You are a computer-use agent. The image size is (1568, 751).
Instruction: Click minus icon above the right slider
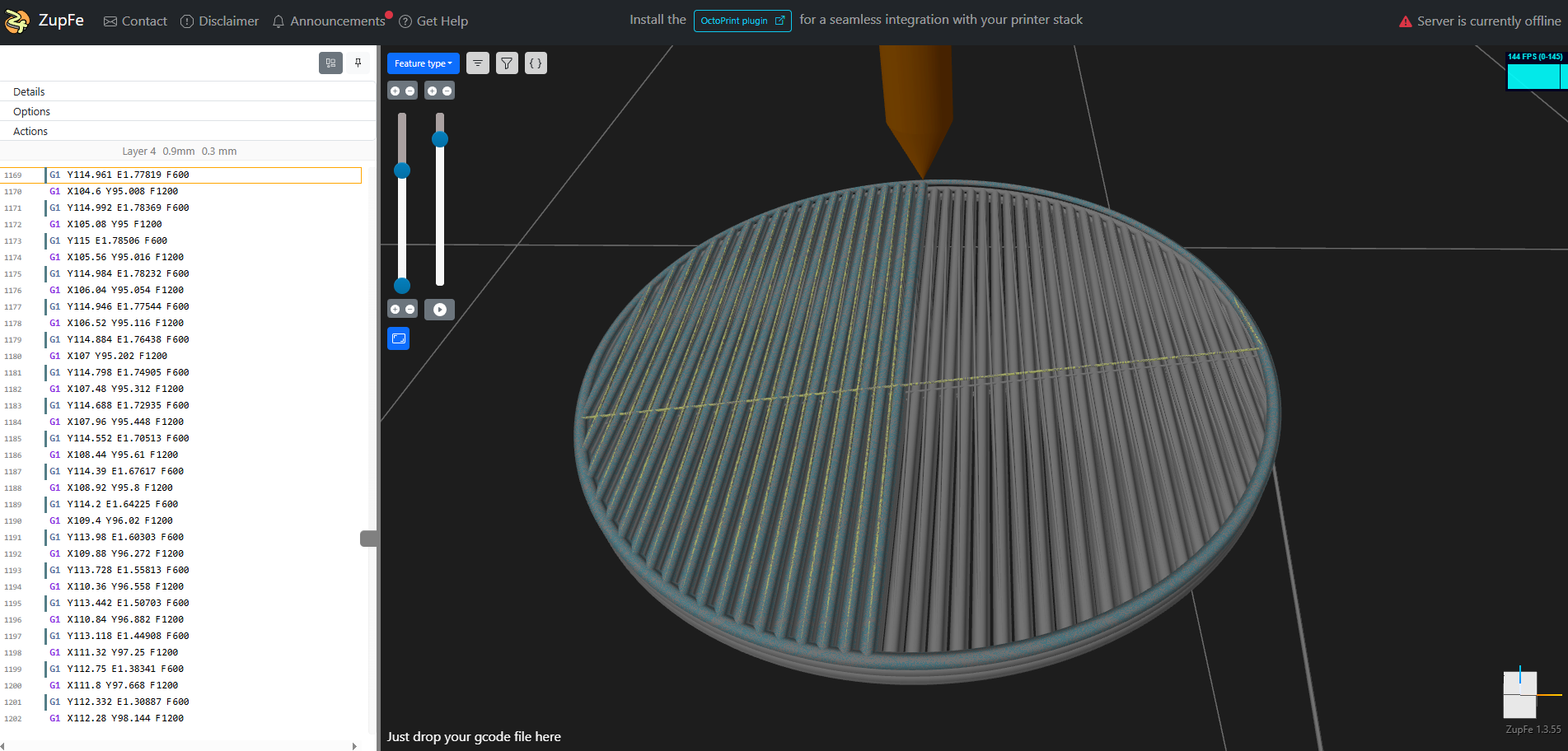[447, 91]
